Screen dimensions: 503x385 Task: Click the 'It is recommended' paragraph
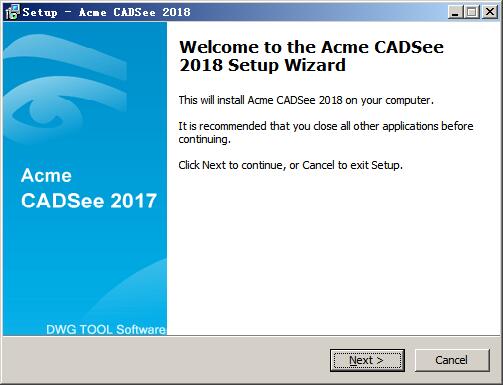click(326, 132)
